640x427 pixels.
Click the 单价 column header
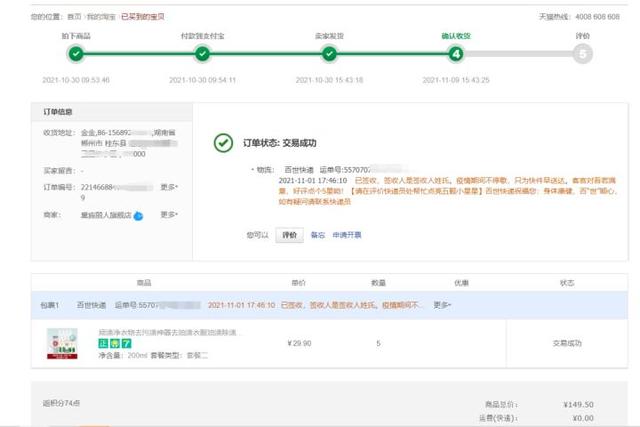click(298, 282)
